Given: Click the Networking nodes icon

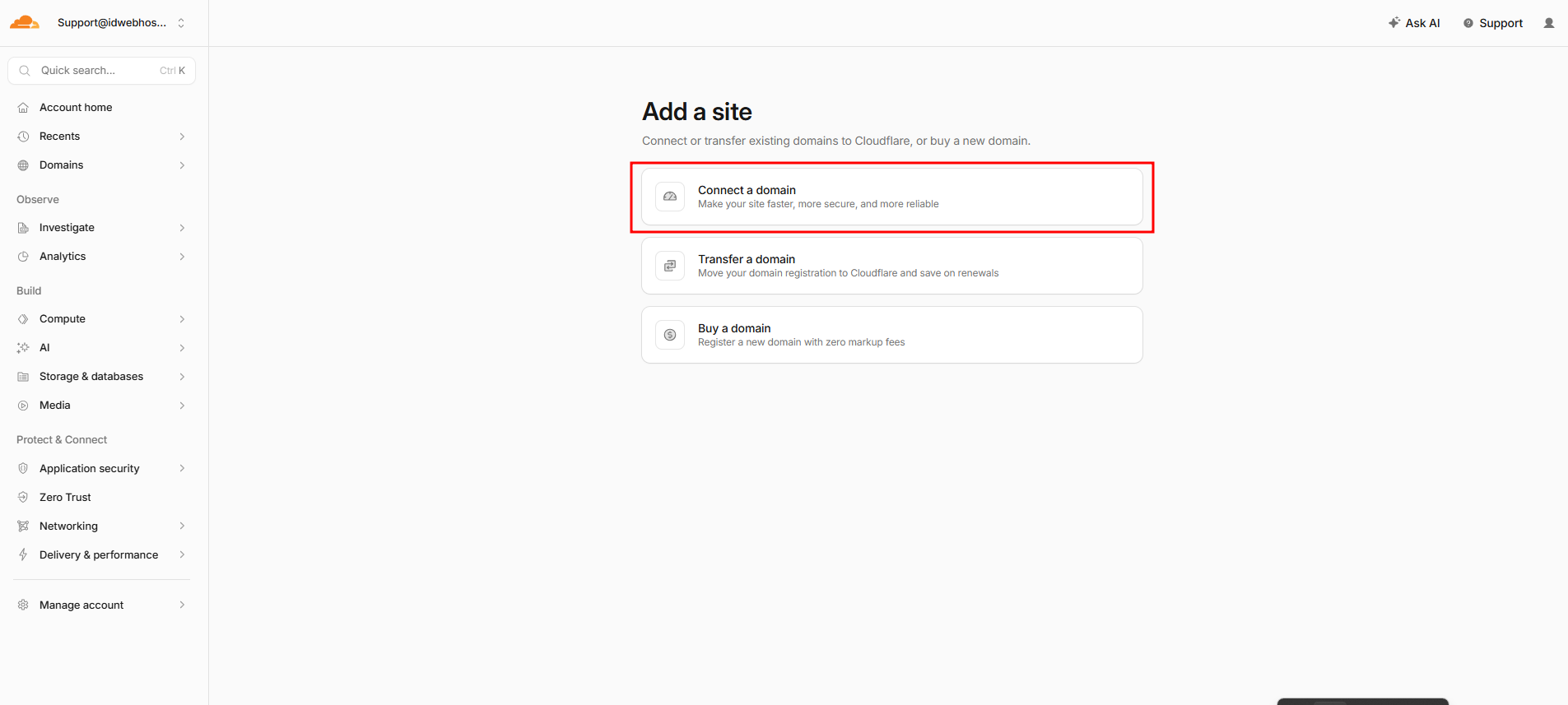Looking at the screenshot, I should 23,526.
